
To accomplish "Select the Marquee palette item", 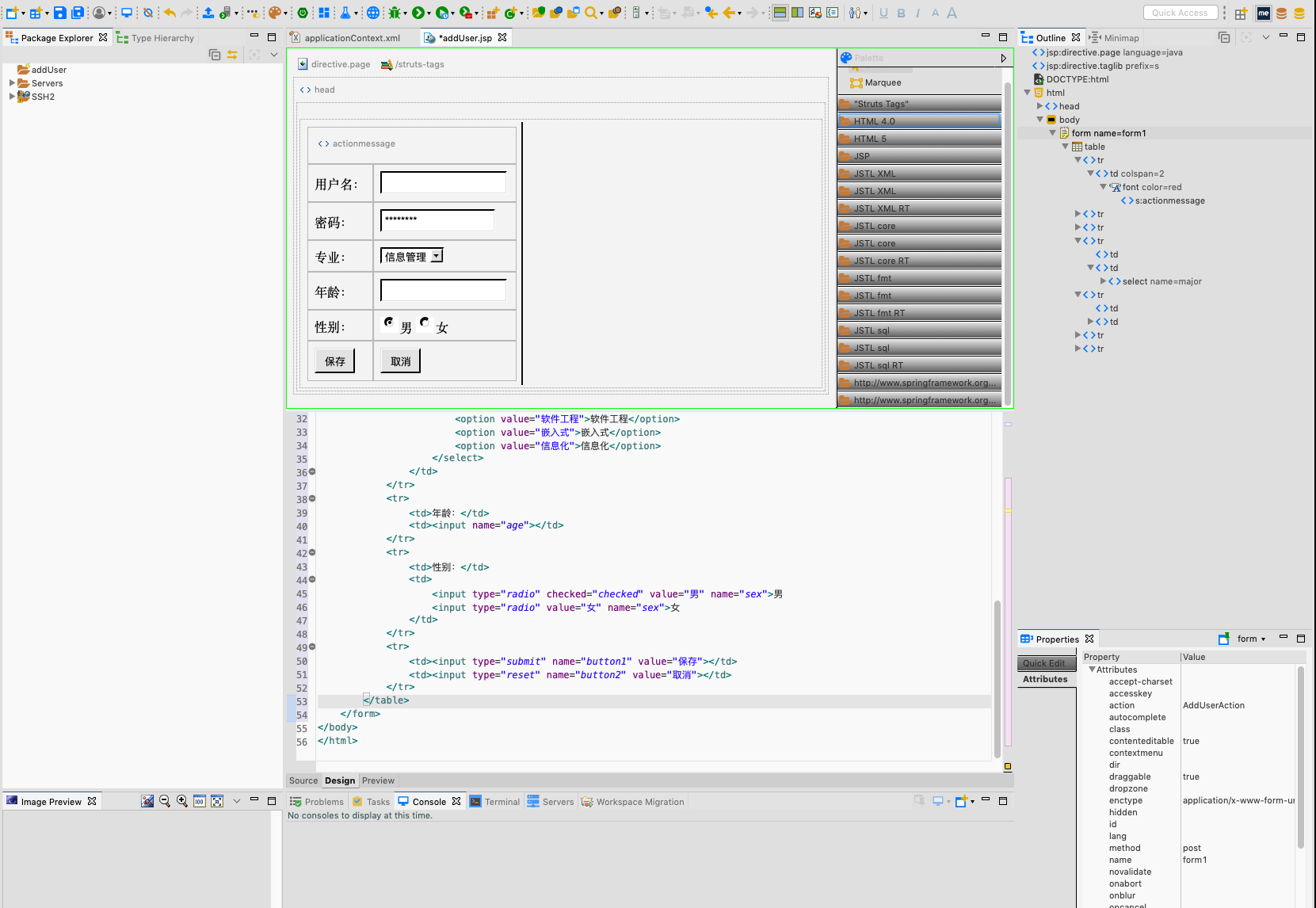I will coord(875,82).
